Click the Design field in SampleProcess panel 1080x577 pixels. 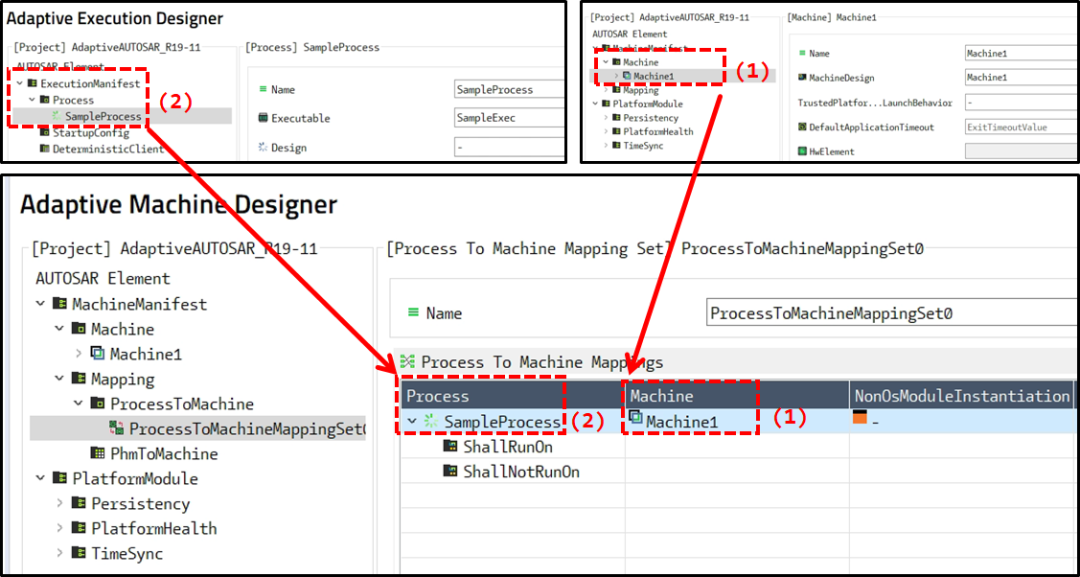tap(508, 147)
